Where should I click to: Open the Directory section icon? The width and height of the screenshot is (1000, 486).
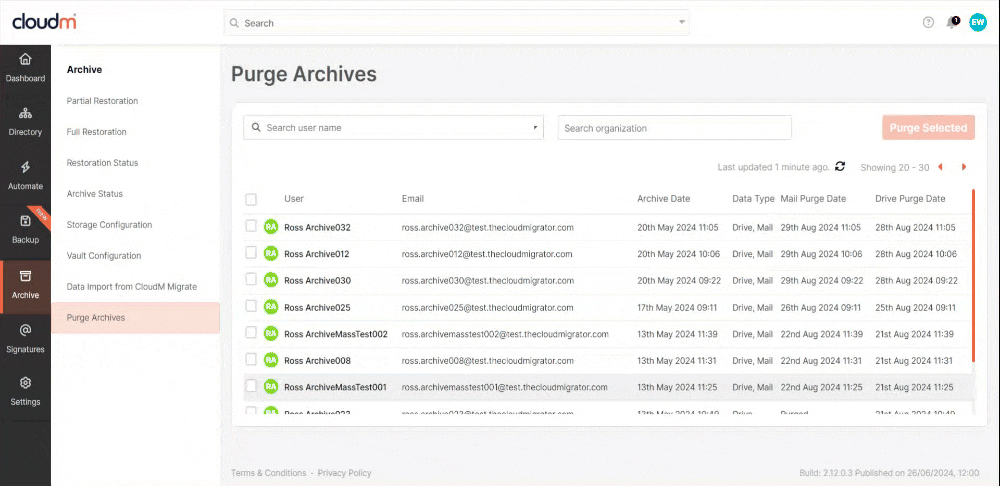[x=25, y=114]
